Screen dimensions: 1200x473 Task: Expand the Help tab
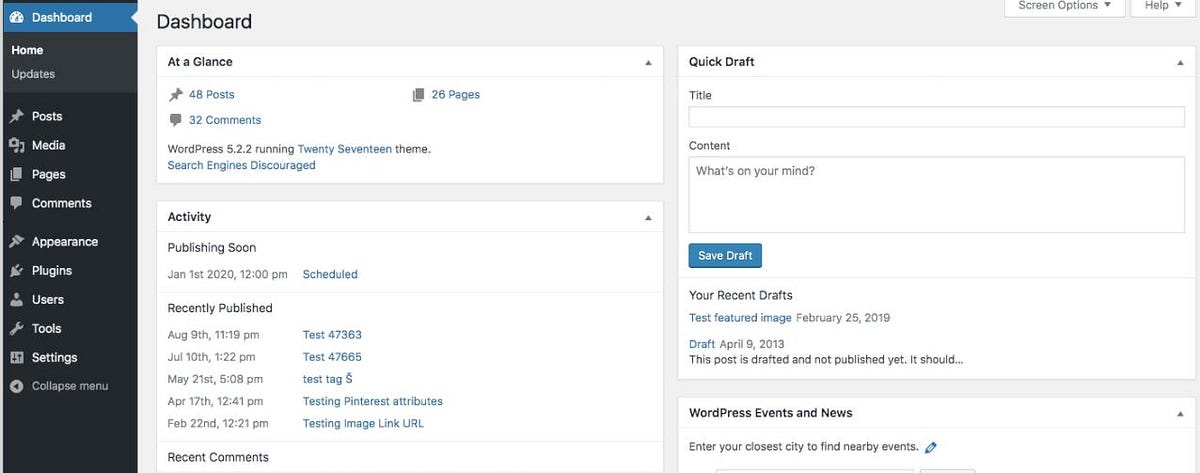coord(1162,6)
